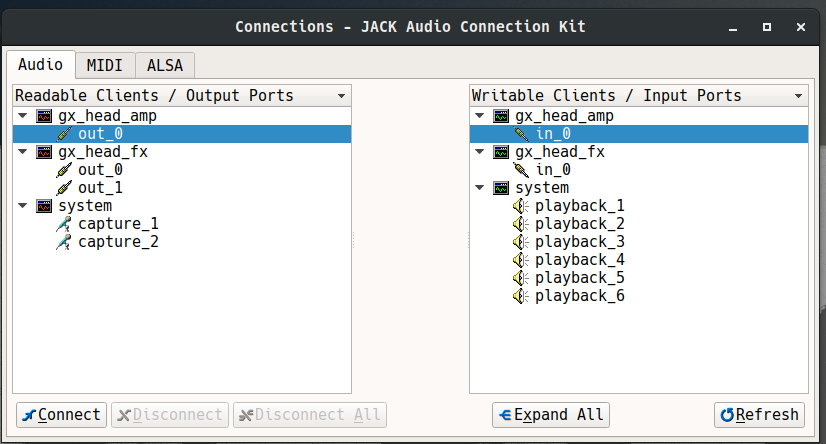Image resolution: width=826 pixels, height=444 pixels.
Task: Click the playback_3 speaker port icon
Action: (521, 242)
